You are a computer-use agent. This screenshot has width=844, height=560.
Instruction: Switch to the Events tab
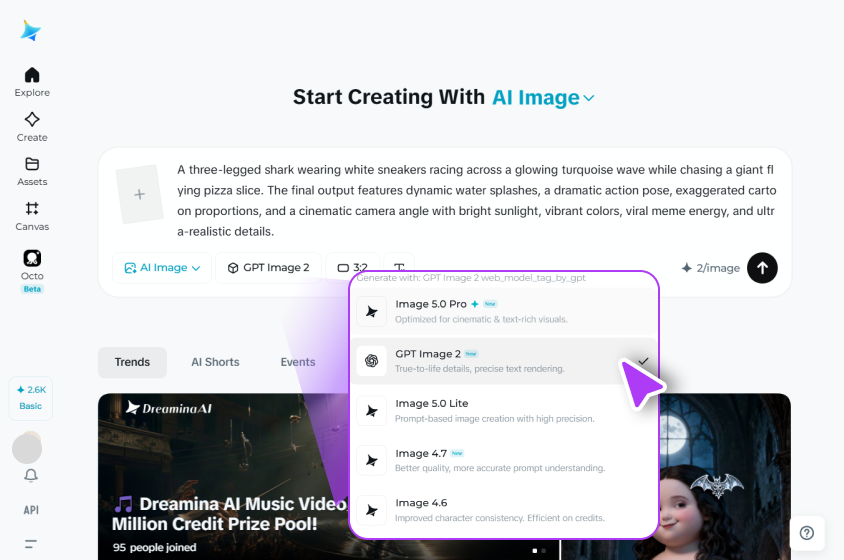[x=298, y=362]
